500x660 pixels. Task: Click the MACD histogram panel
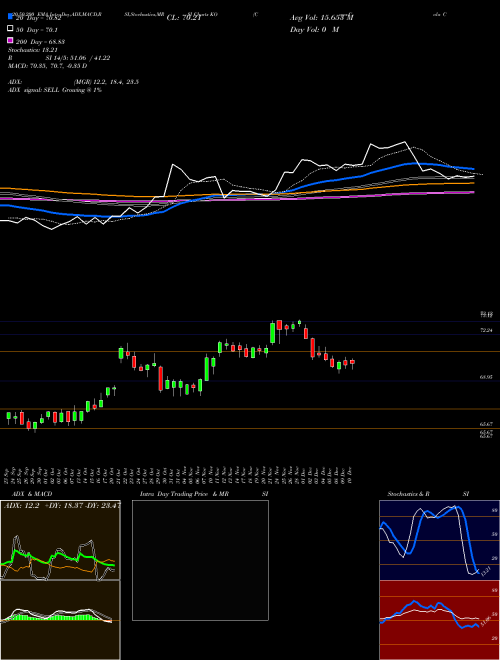pyautogui.click(x=60, y=620)
